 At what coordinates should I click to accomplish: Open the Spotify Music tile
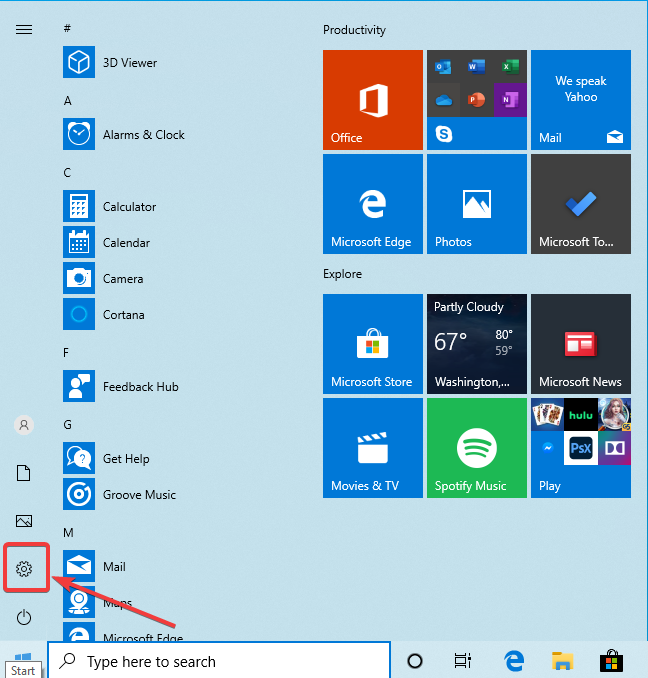pyautogui.click(x=477, y=448)
